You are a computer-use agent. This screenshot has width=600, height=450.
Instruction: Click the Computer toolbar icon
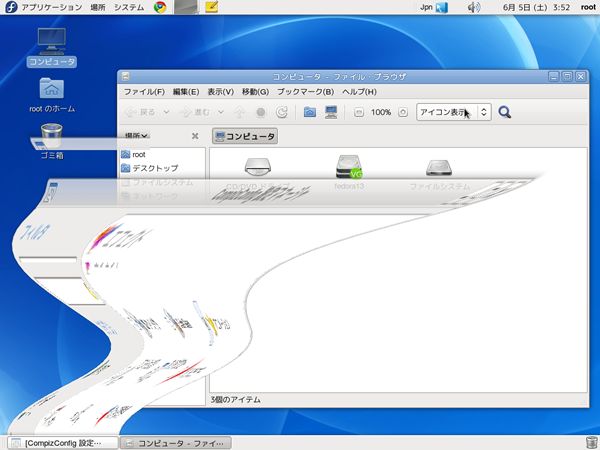coord(331,112)
